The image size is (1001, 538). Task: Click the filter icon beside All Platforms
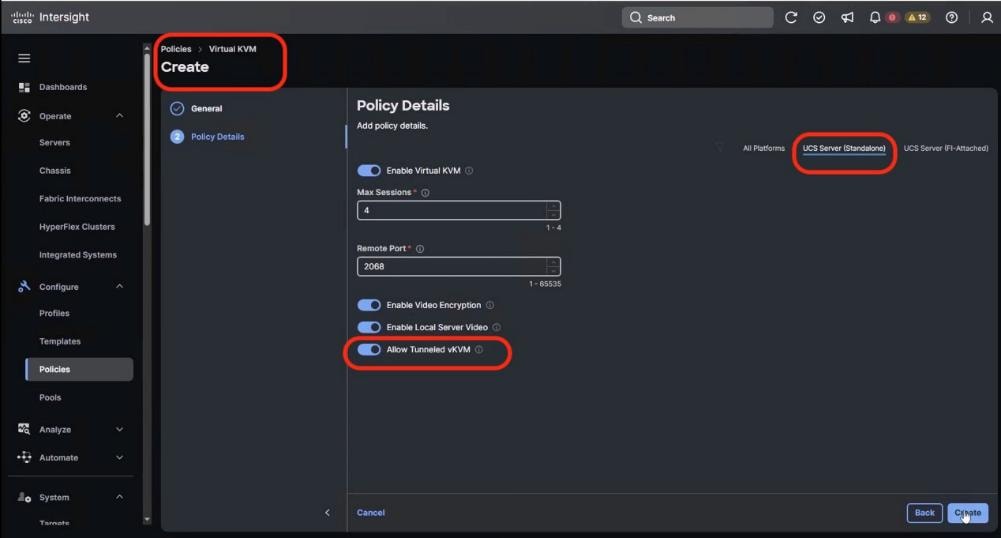719,147
